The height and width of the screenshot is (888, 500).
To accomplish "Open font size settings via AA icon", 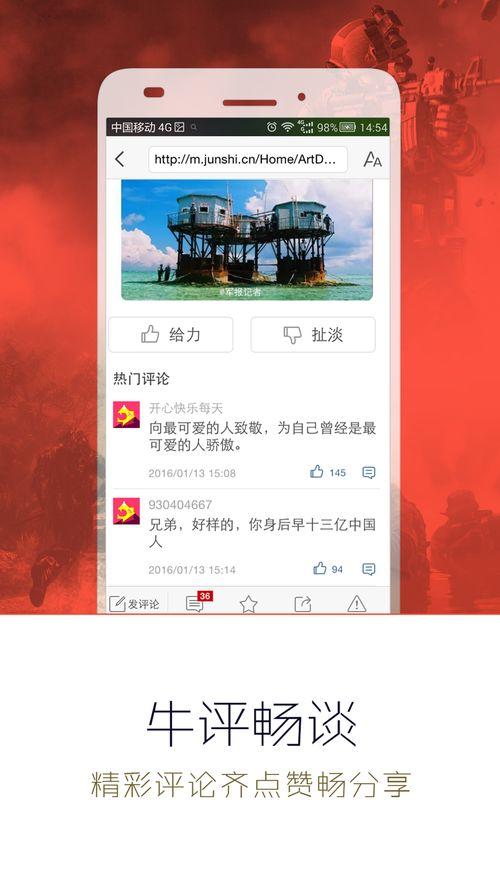I will pyautogui.click(x=372, y=160).
